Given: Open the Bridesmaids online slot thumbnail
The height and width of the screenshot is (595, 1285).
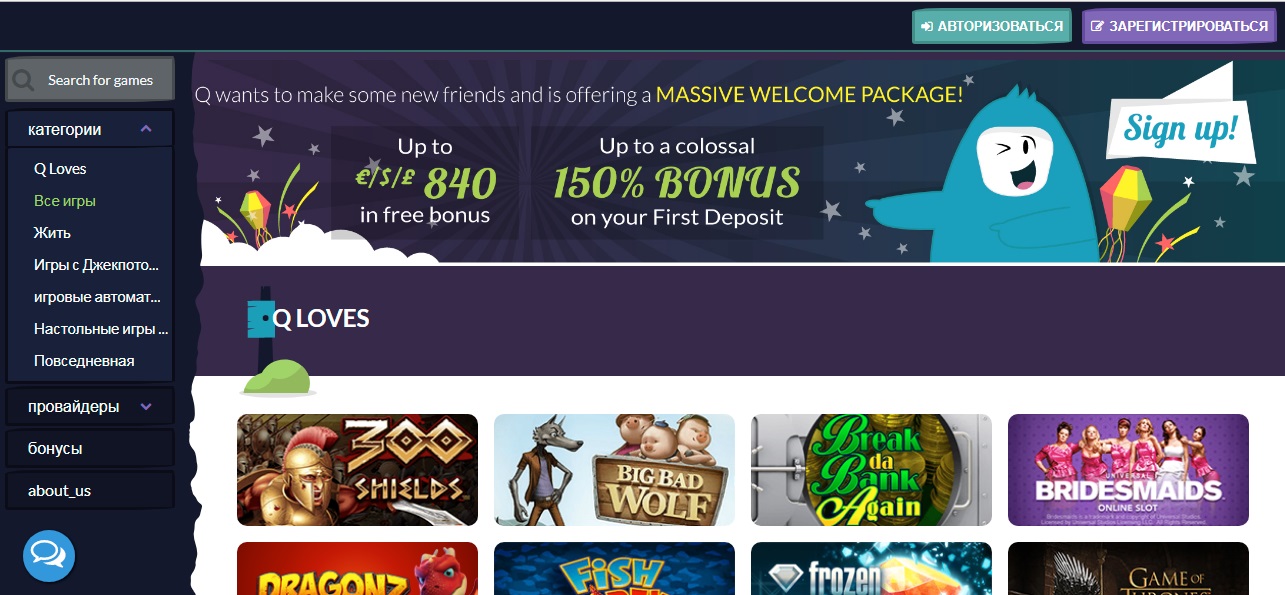Looking at the screenshot, I should (x=1128, y=470).
